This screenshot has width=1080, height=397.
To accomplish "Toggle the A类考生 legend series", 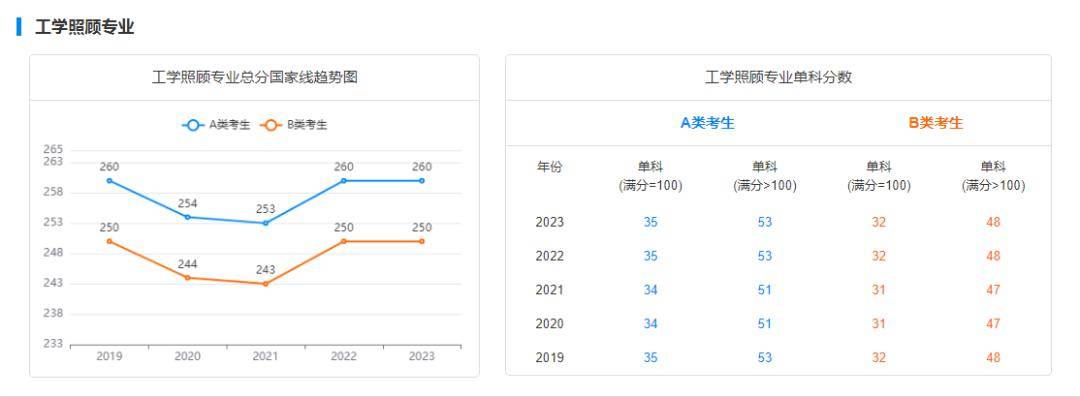I will (216, 125).
